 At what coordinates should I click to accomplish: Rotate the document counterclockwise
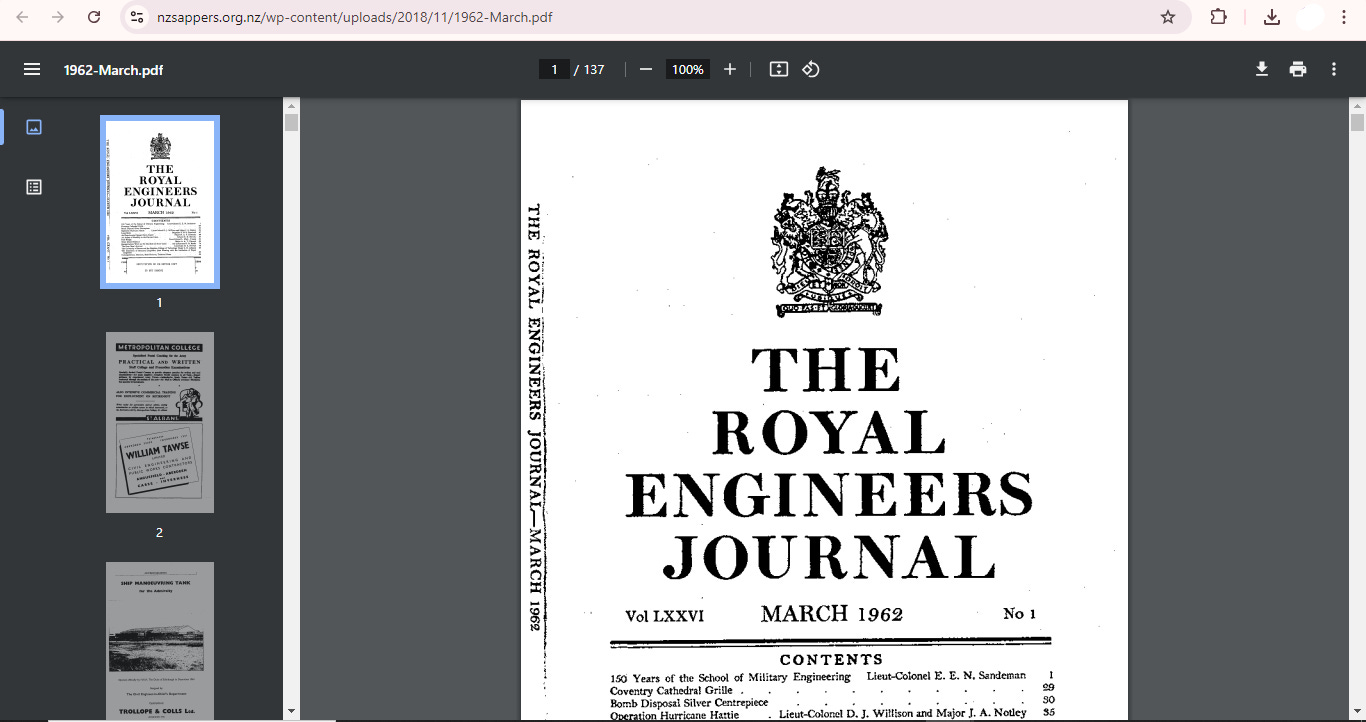coord(811,69)
